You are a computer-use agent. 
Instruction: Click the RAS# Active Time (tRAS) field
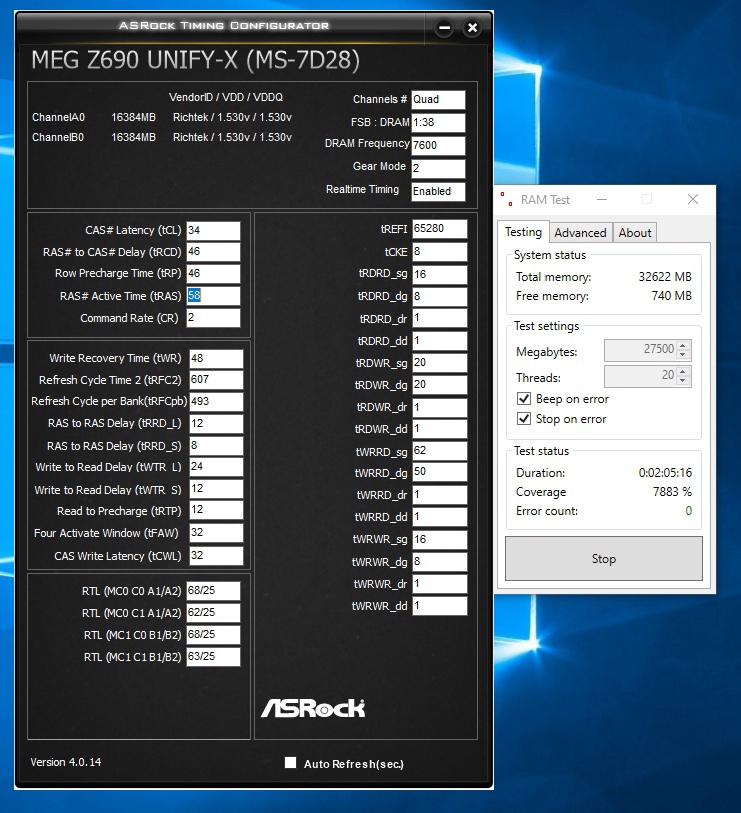click(x=213, y=296)
